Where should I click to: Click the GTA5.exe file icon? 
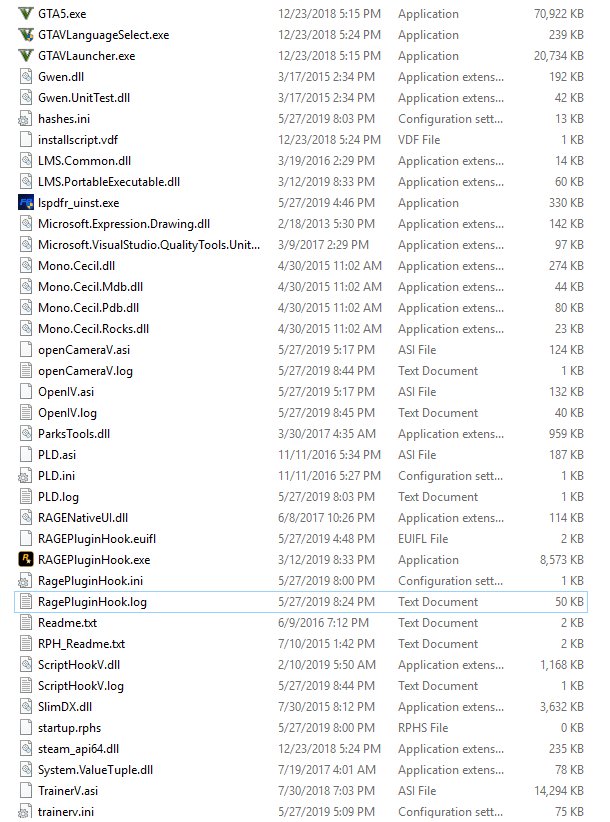tap(26, 14)
